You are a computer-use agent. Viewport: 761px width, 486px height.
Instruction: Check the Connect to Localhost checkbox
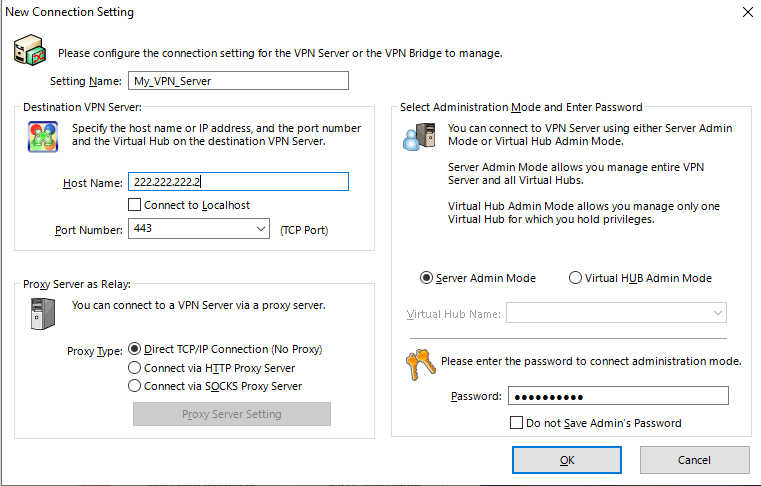134,205
